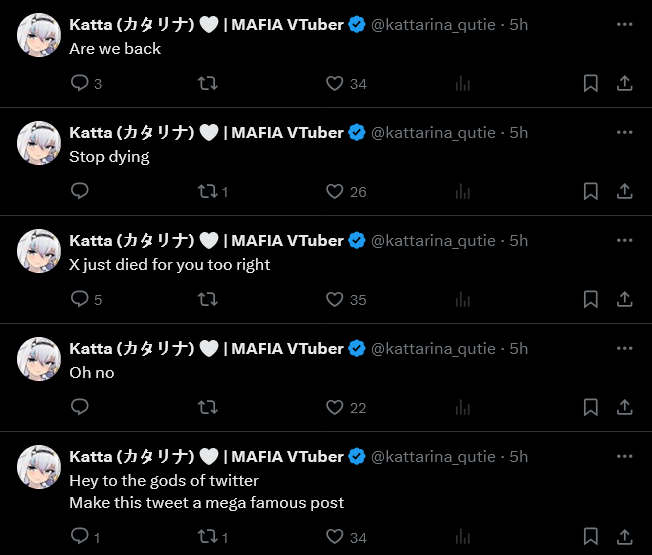This screenshot has width=652, height=555.
Task: View analytics for the "Oh no" tweet
Action: [463, 408]
